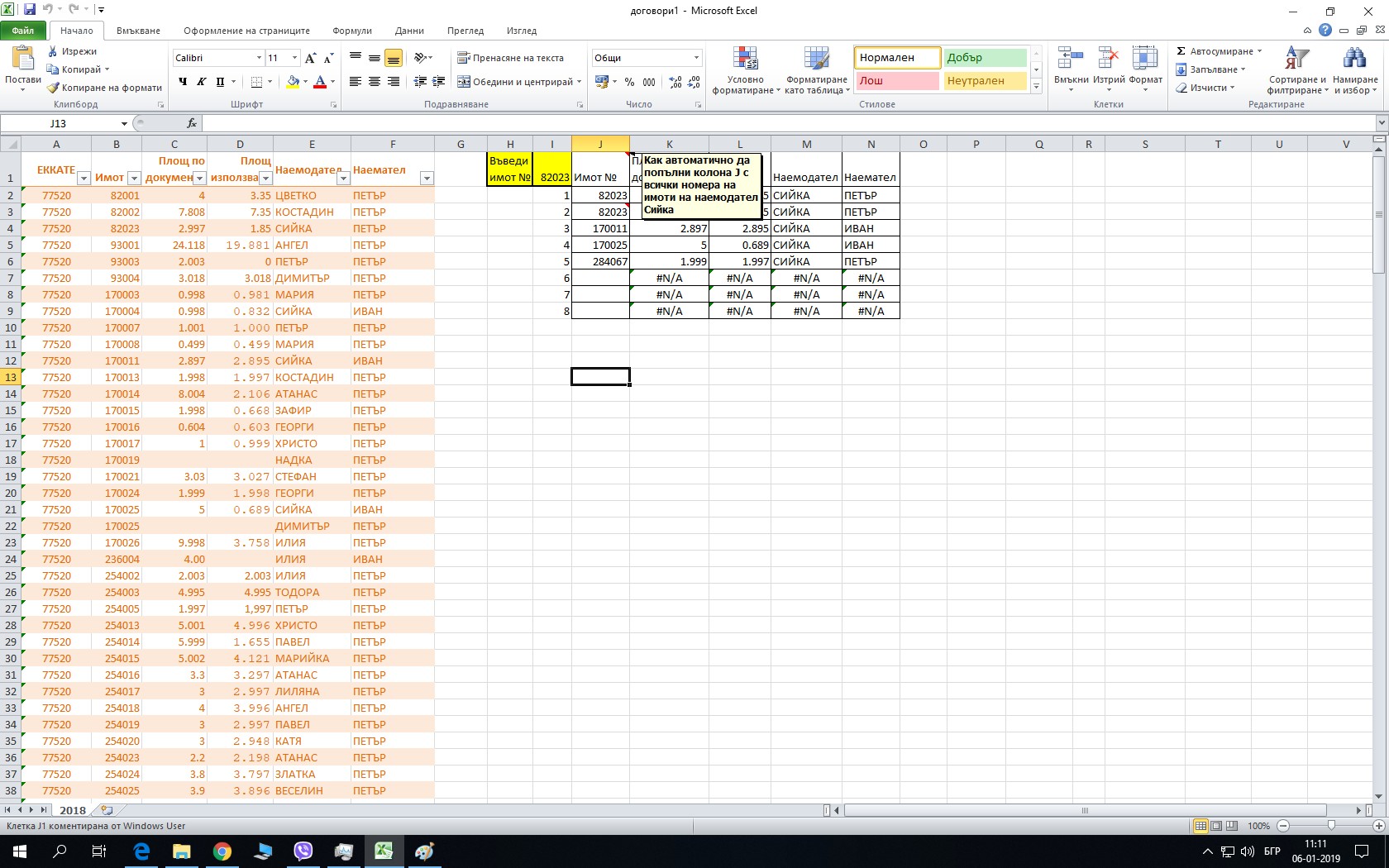Click the Delete Cells icon
This screenshot has width=1389, height=868.
click(1108, 60)
